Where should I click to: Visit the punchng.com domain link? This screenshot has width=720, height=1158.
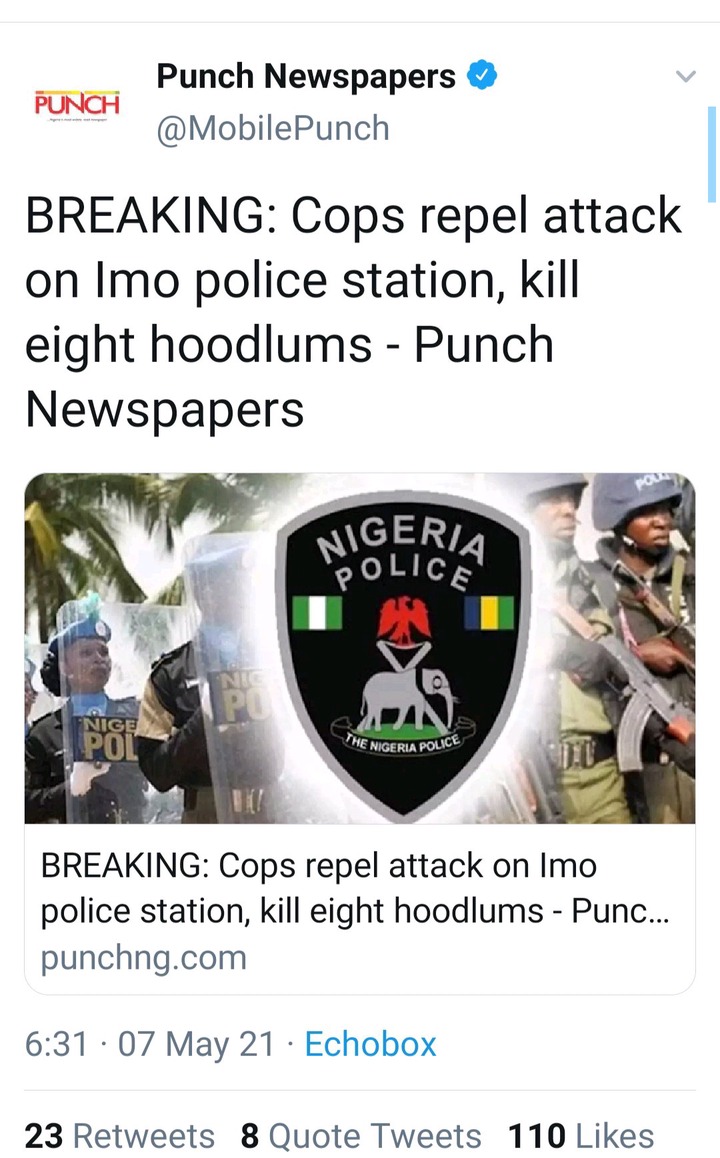pyautogui.click(x=143, y=958)
